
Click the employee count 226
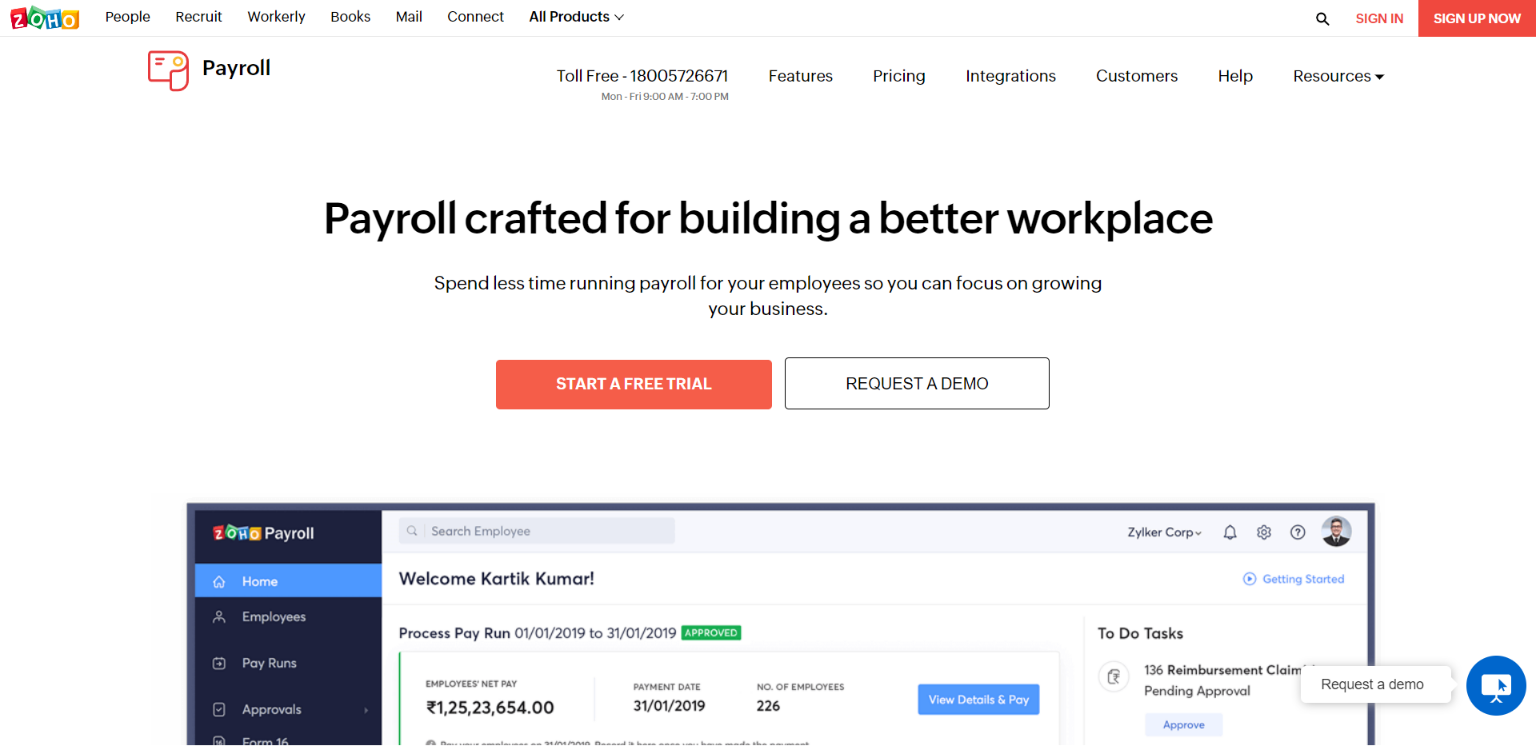pyautogui.click(x=768, y=706)
